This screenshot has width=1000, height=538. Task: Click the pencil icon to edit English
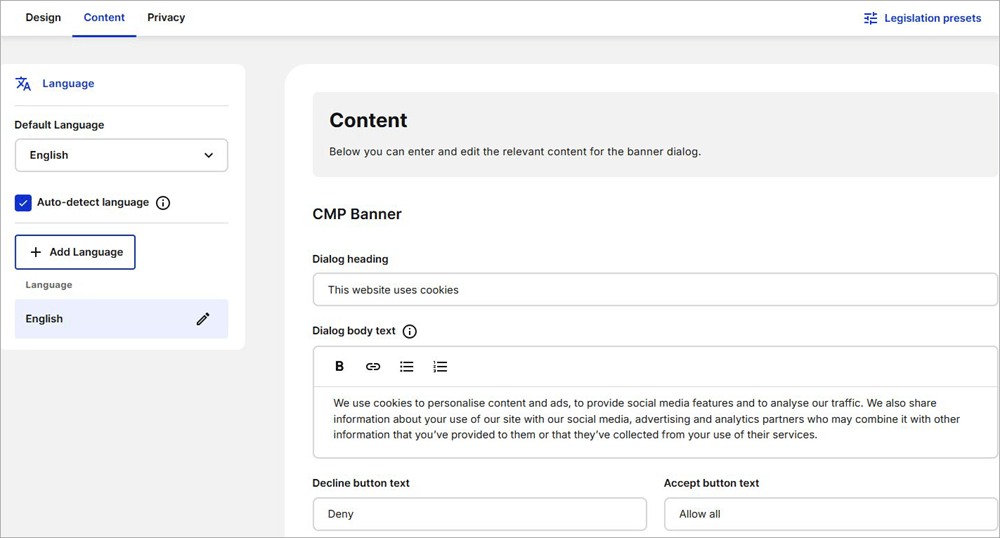(x=203, y=319)
